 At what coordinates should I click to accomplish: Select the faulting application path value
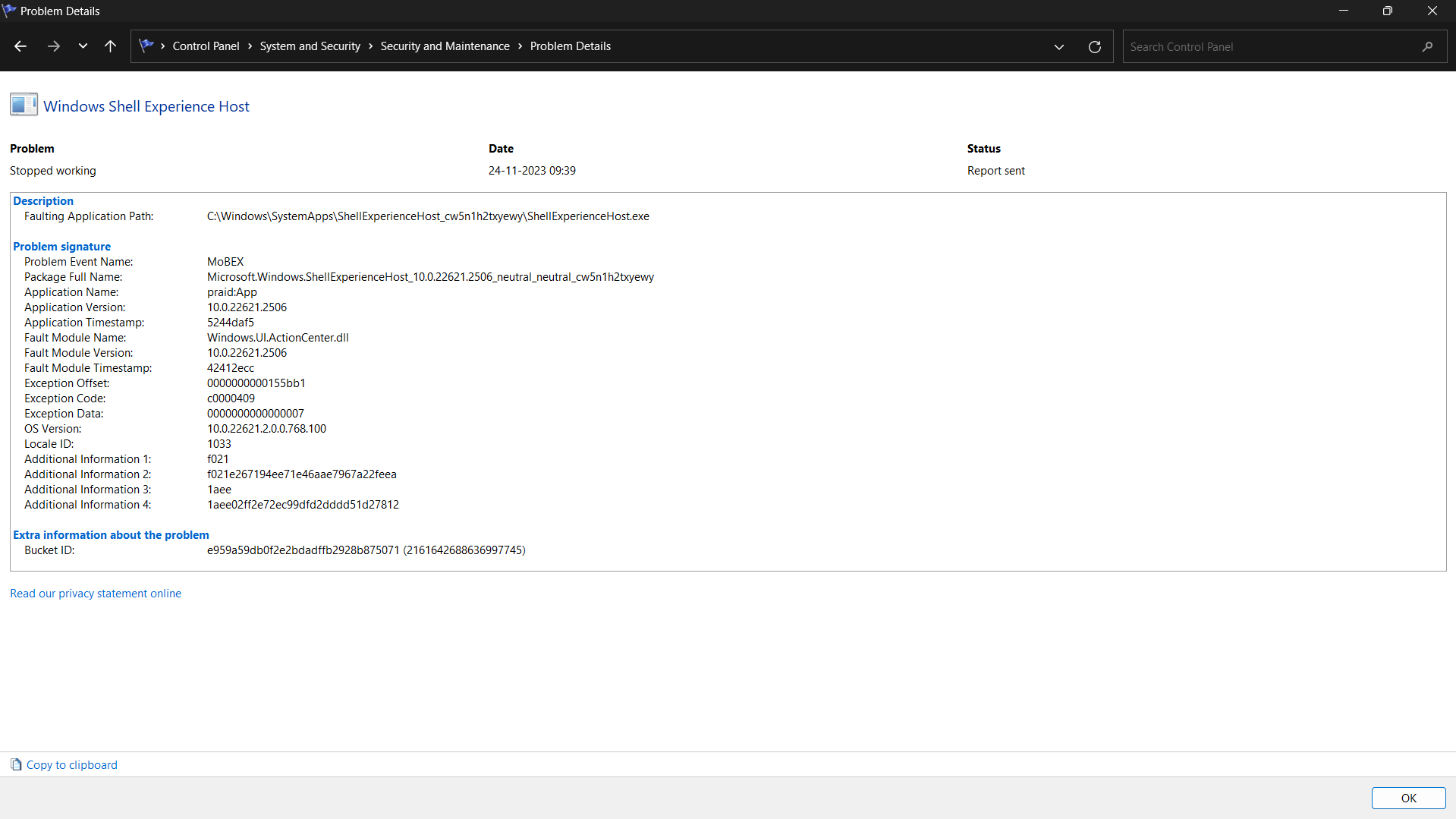(428, 216)
